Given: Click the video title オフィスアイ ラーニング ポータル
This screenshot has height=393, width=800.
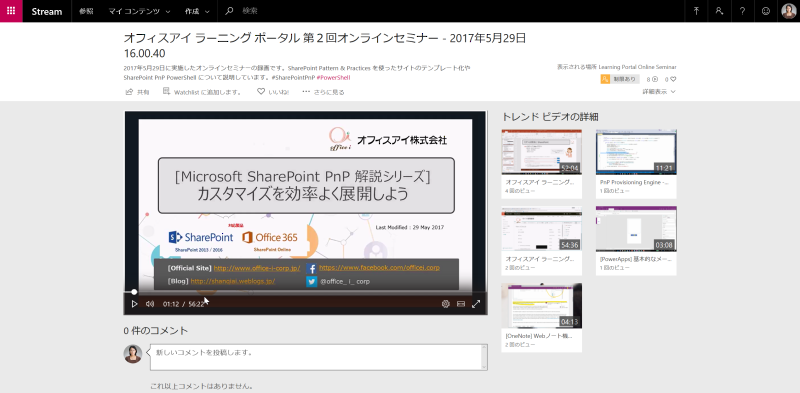Looking at the screenshot, I should [x=324, y=45].
